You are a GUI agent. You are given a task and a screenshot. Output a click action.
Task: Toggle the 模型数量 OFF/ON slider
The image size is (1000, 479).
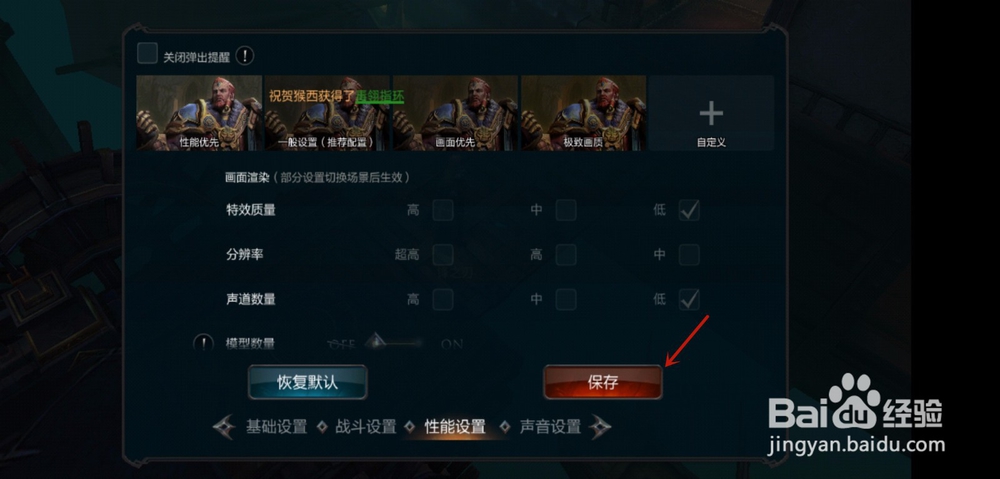pos(394,344)
